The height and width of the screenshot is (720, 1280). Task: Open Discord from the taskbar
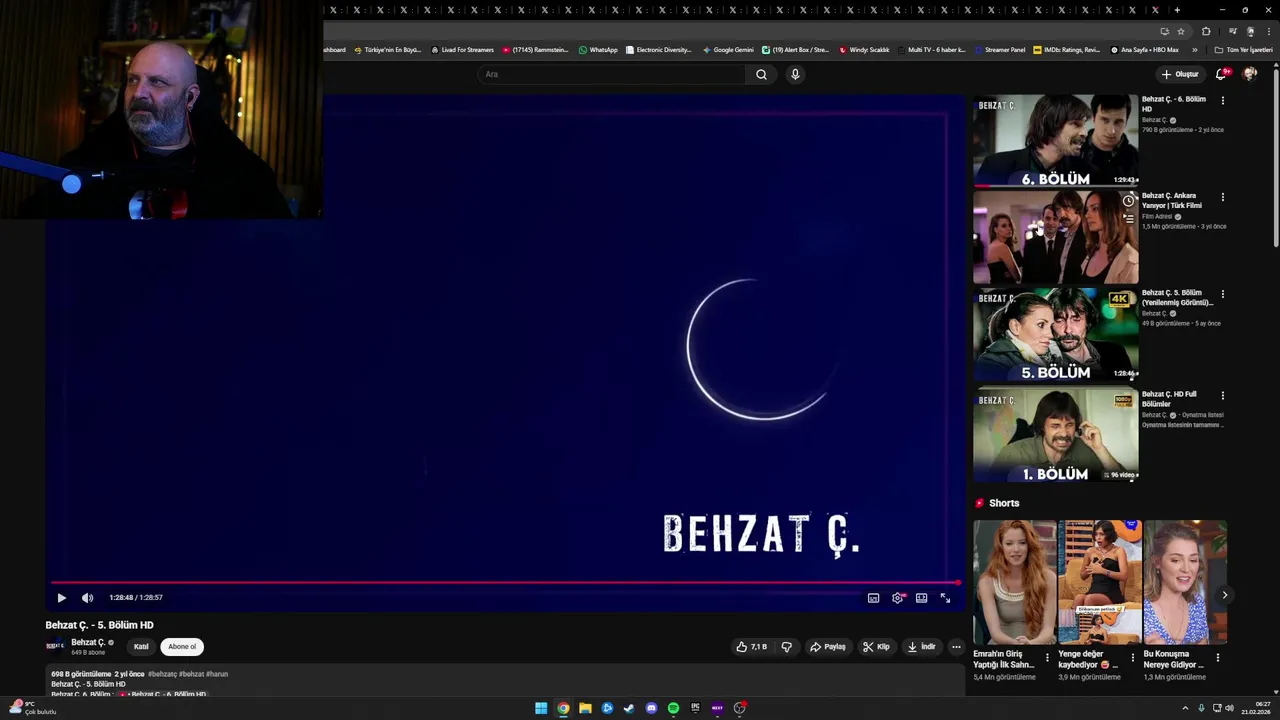651,708
